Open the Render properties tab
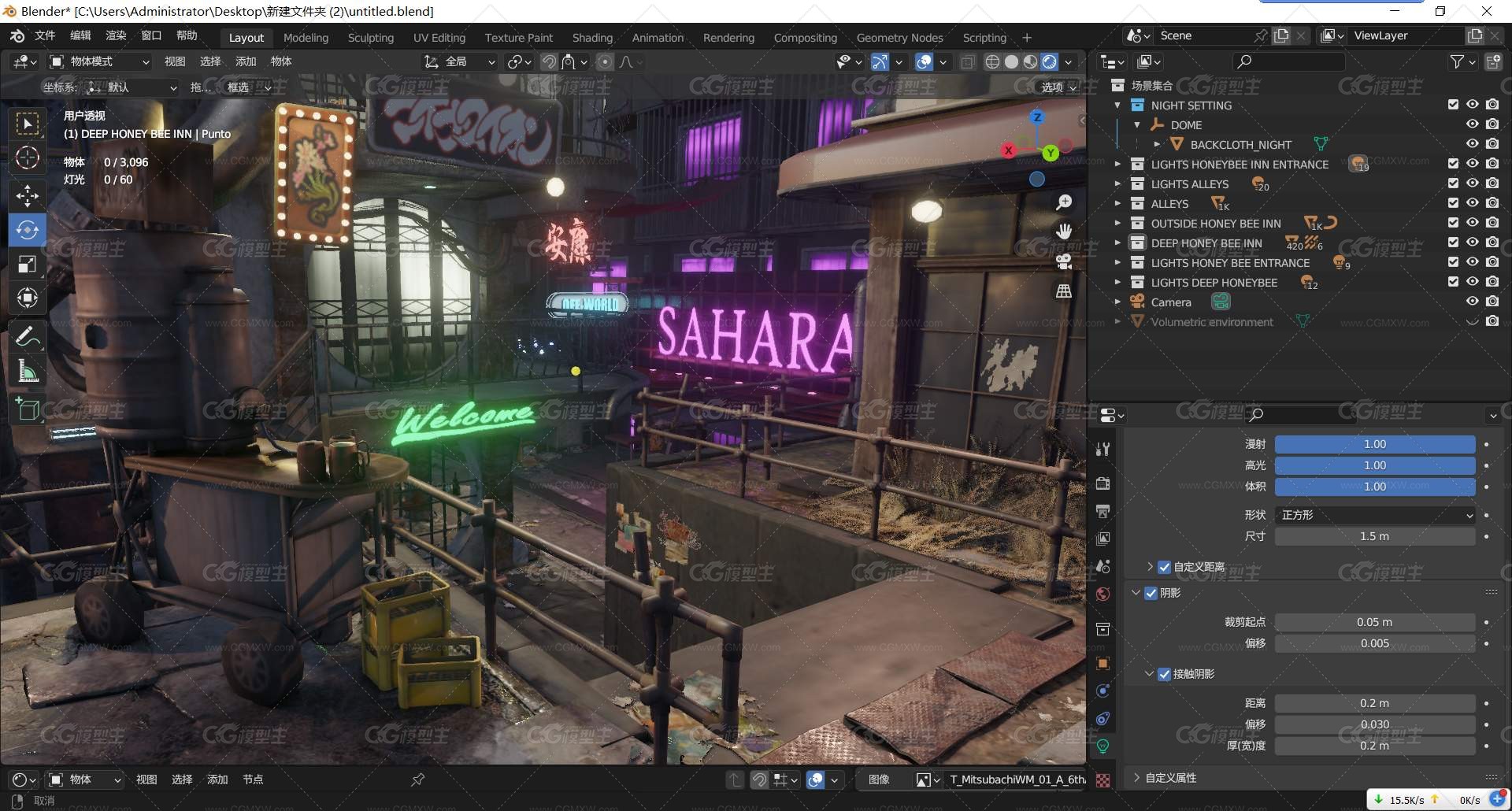Image resolution: width=1512 pixels, height=811 pixels. coord(1103,483)
